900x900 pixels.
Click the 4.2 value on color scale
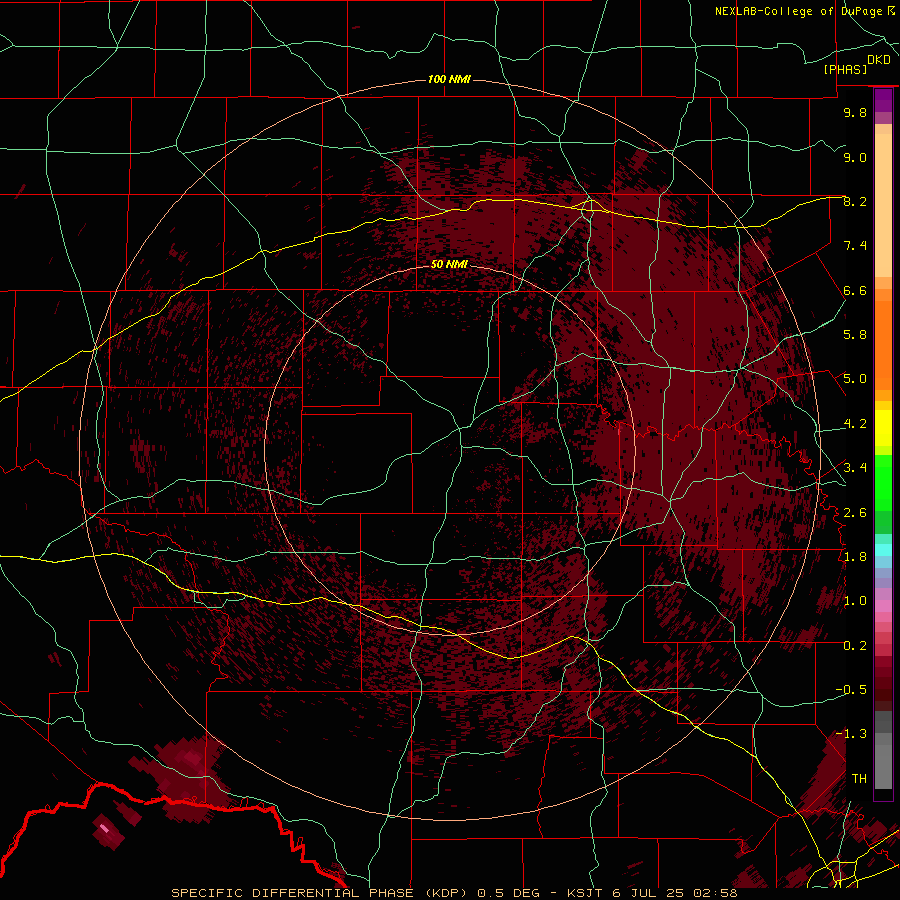pyautogui.click(x=855, y=423)
